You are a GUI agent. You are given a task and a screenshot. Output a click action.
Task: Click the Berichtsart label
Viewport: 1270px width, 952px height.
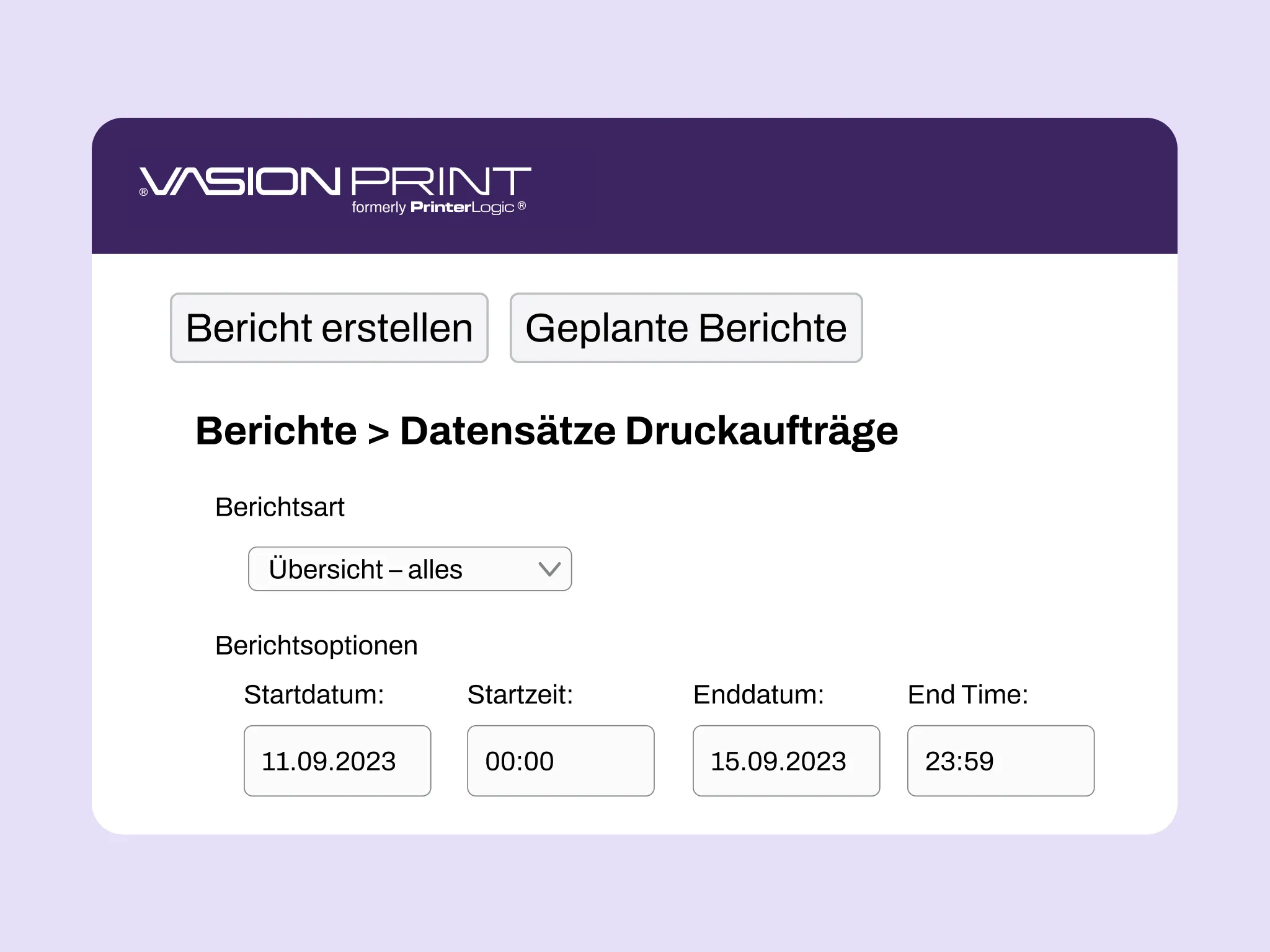coord(279,507)
